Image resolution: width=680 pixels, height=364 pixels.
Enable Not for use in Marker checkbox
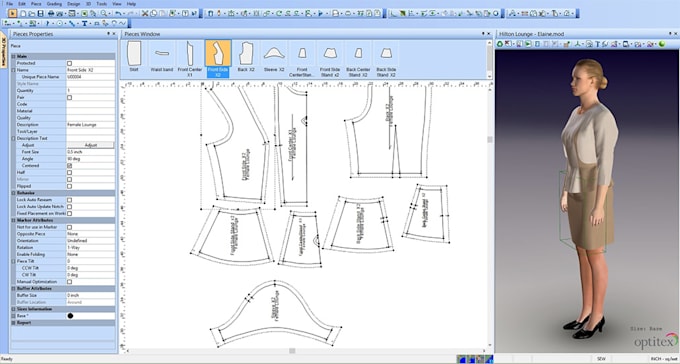pyautogui.click(x=69, y=227)
